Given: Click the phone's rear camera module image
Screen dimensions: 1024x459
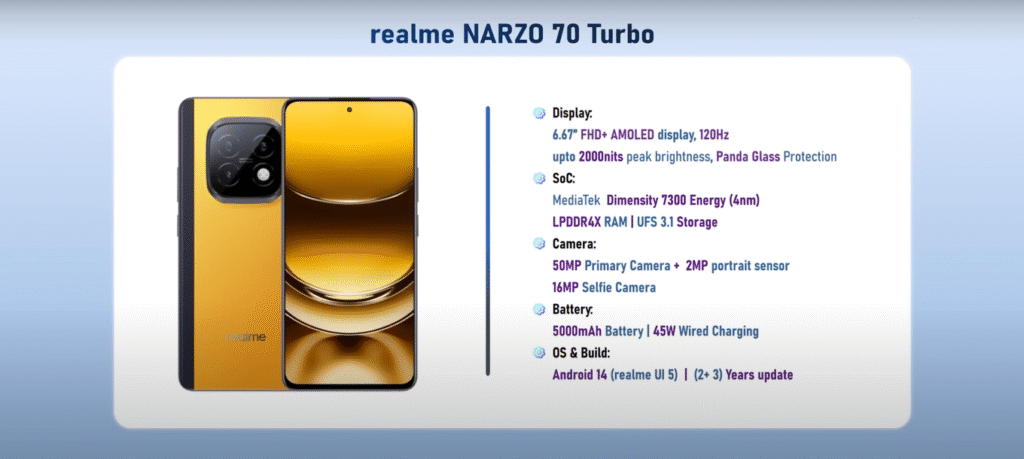Looking at the screenshot, I should point(244,160).
